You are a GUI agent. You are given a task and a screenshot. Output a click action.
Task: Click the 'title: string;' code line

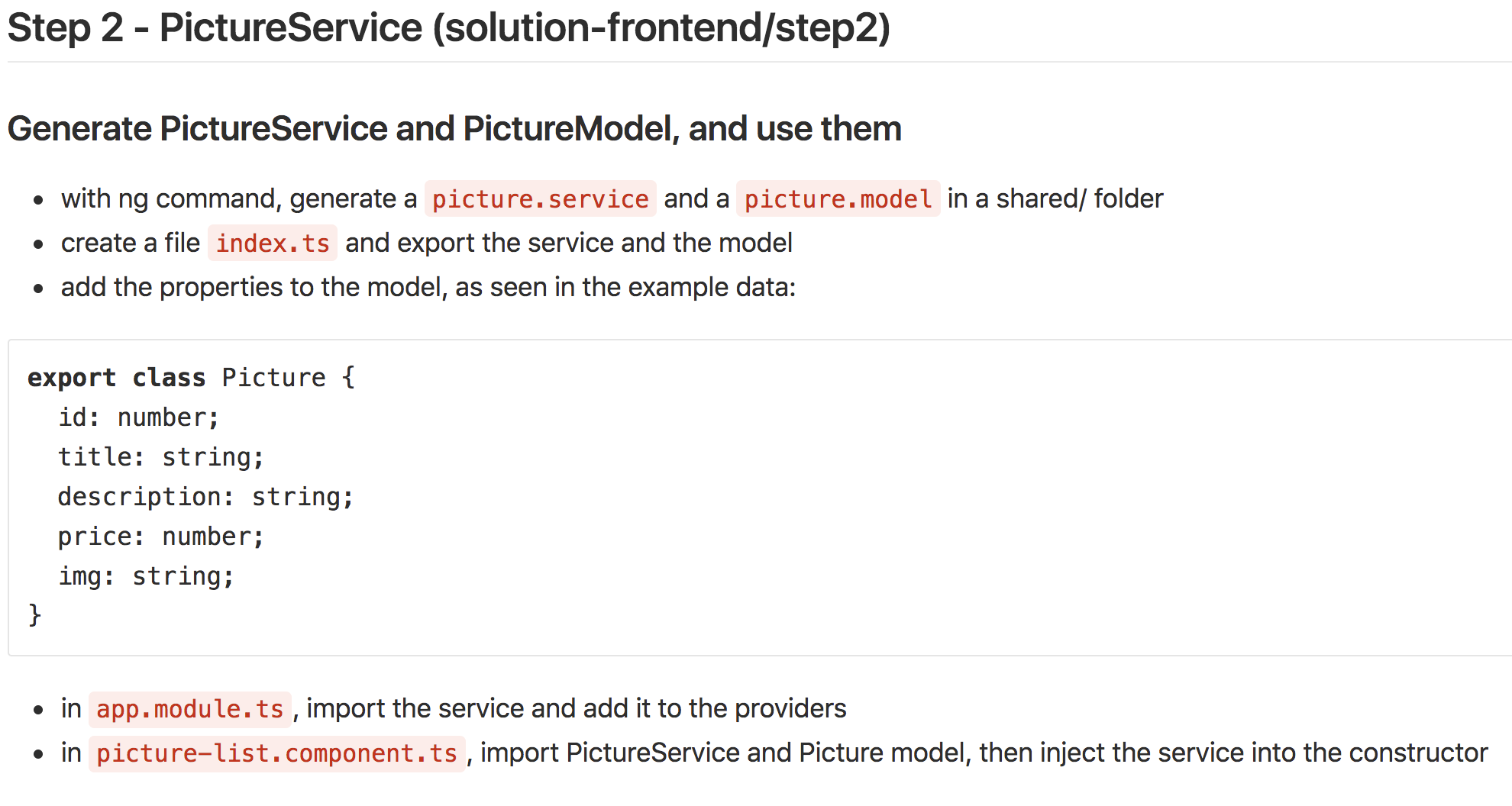pyautogui.click(x=160, y=457)
